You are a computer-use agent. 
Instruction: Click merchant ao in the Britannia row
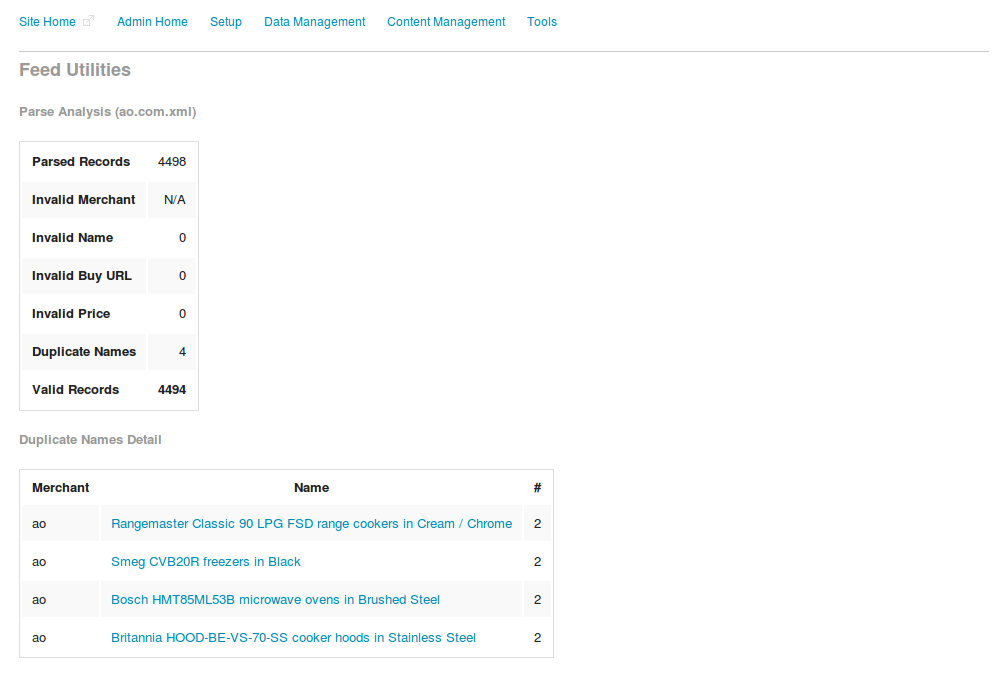click(39, 638)
